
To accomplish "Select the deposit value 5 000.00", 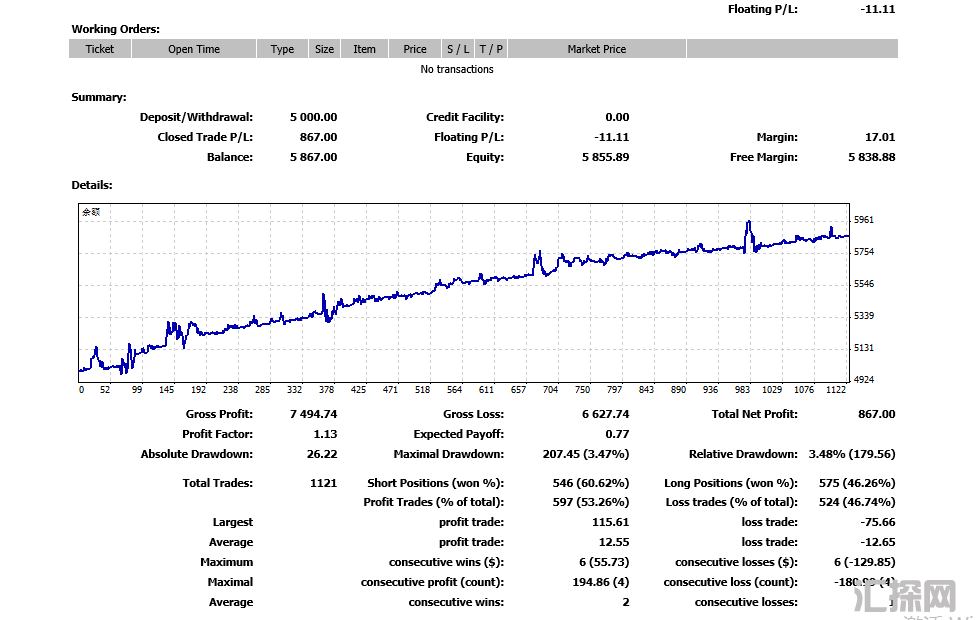I will pos(314,117).
